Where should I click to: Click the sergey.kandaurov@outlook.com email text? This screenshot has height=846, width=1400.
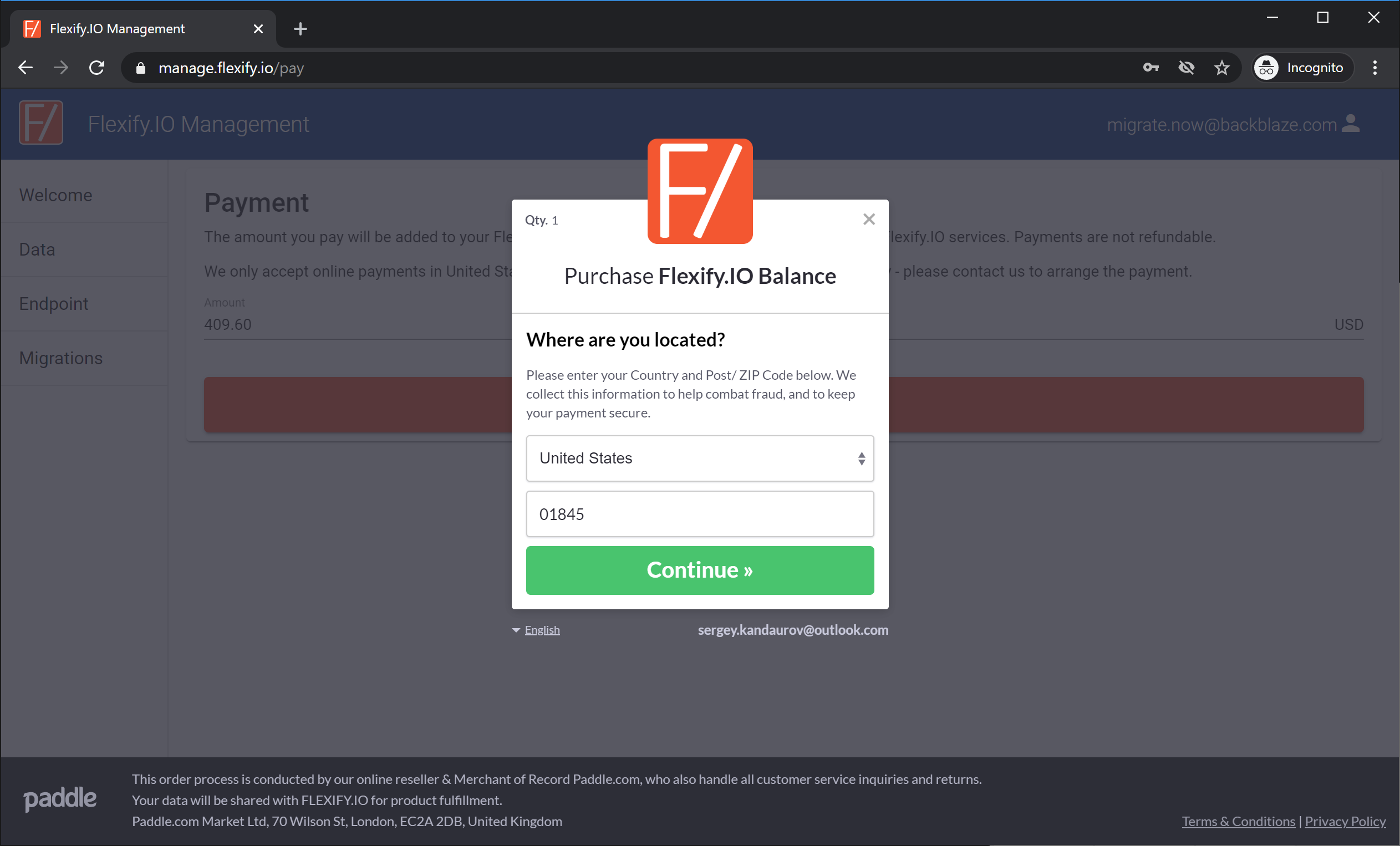[x=793, y=630]
